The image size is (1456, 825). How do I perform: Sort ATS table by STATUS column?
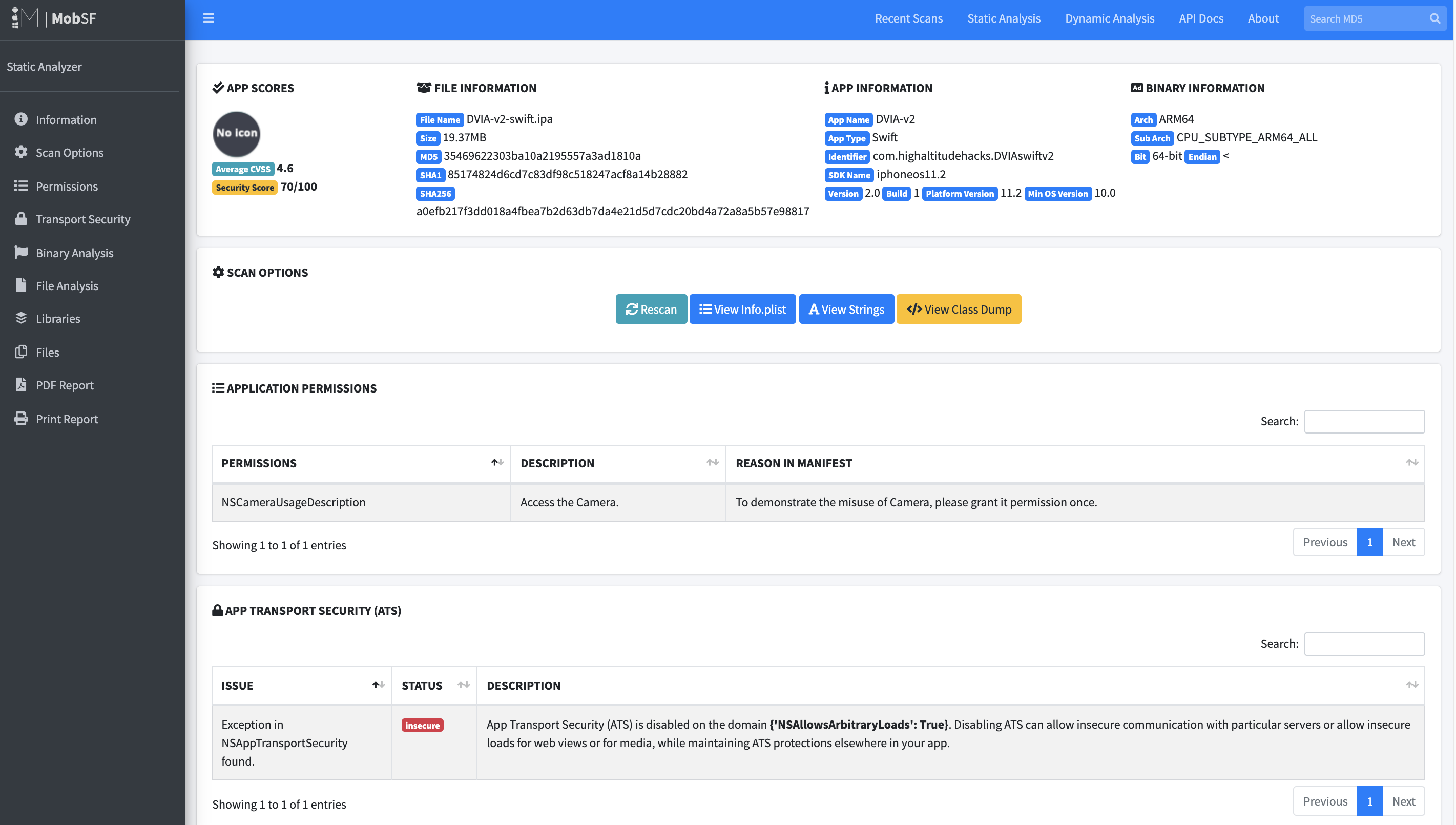(x=463, y=685)
